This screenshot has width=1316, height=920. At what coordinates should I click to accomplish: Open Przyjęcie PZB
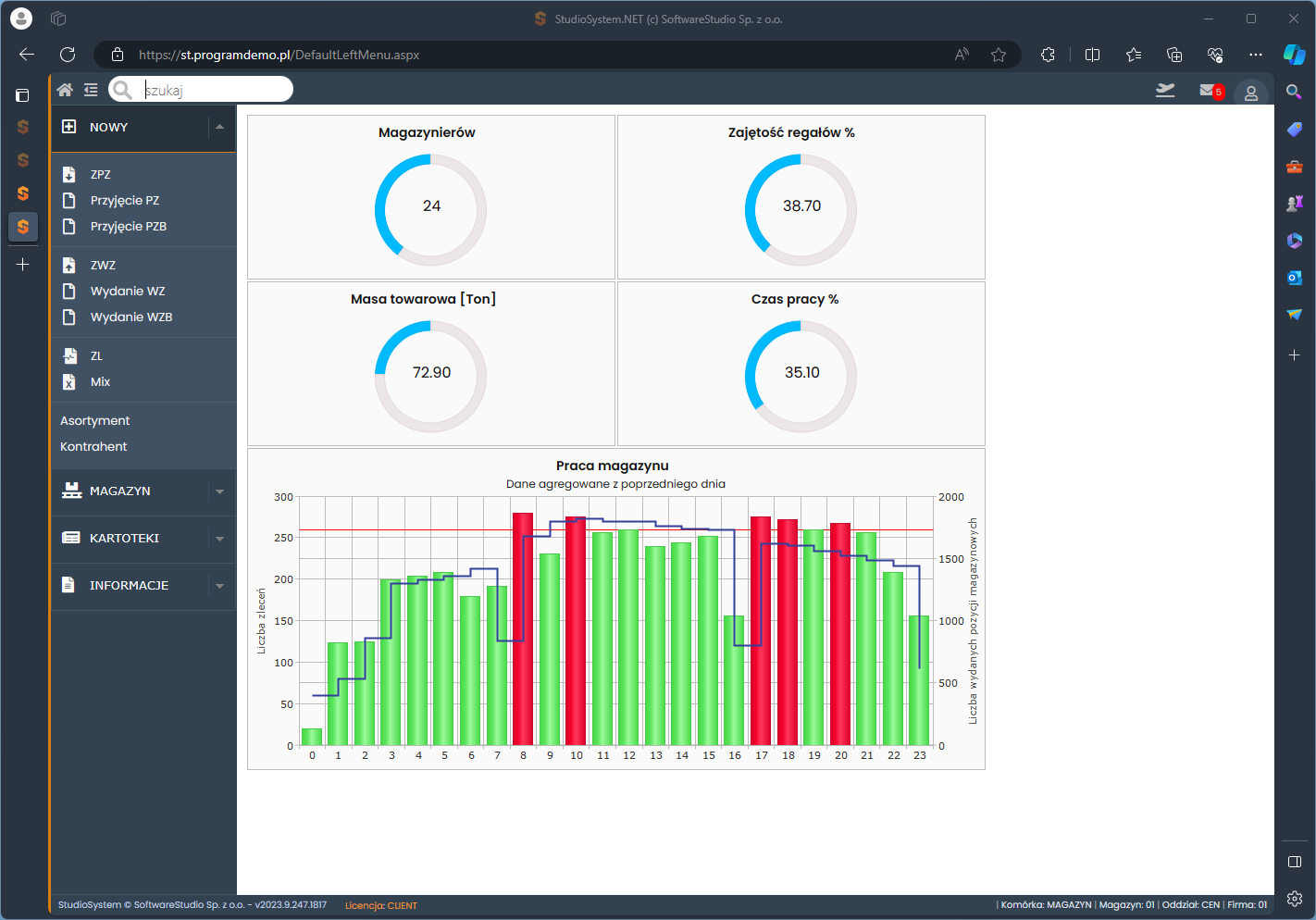tap(129, 226)
